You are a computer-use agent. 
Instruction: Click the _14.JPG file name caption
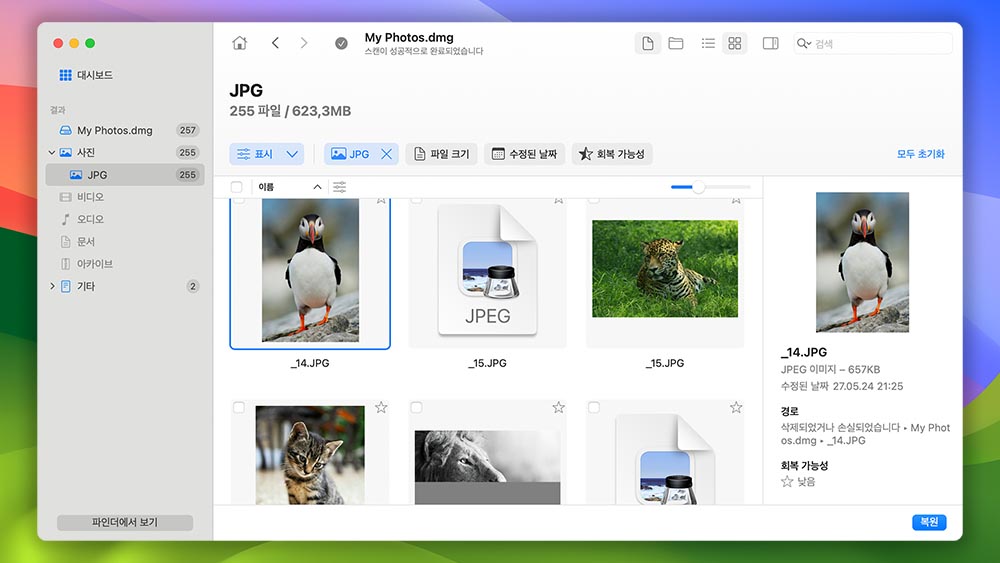point(310,363)
